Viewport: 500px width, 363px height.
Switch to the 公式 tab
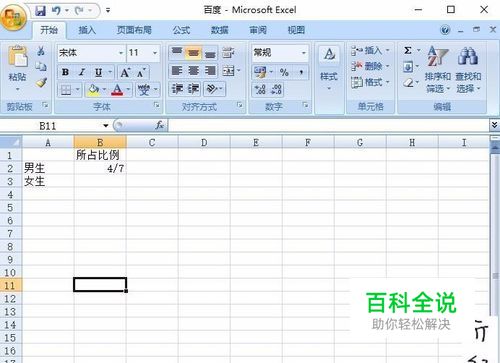point(181,30)
